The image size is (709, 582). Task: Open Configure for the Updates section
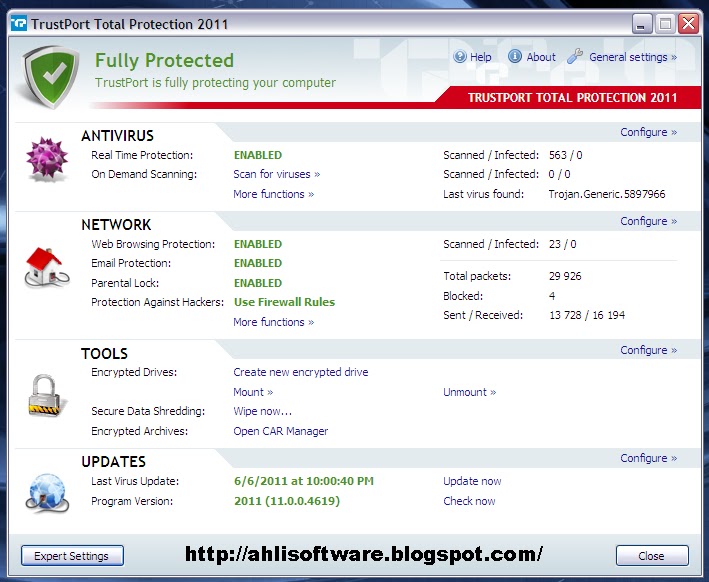[648, 458]
